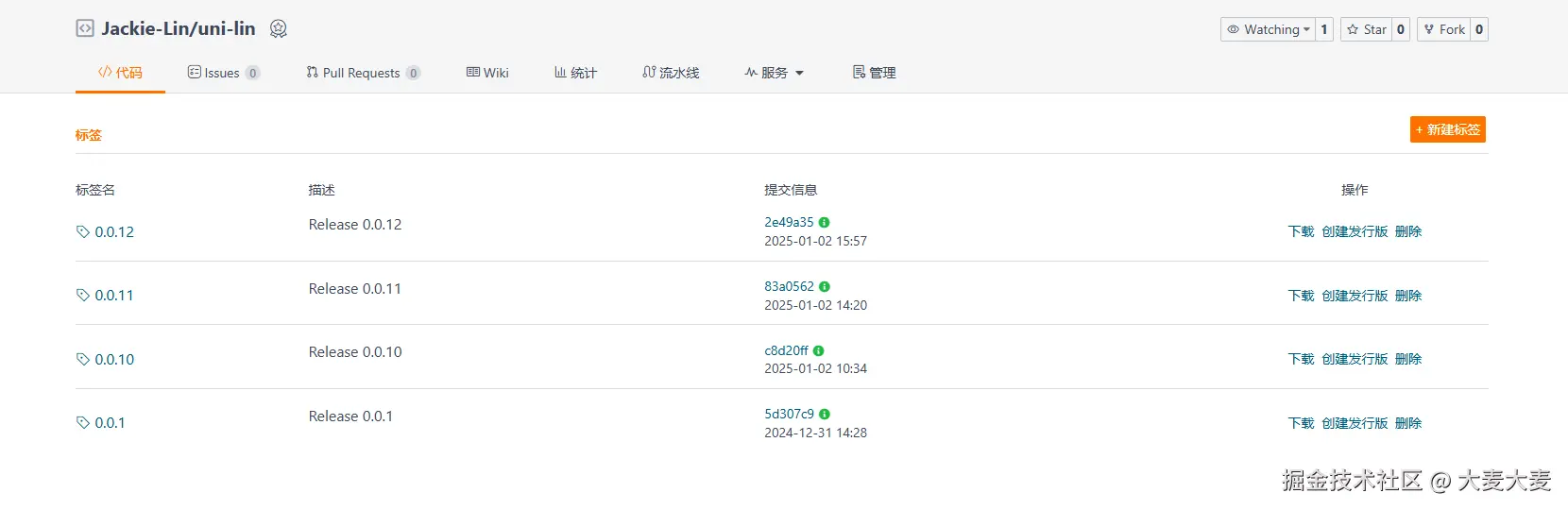
Task: Click the tag icon next to 0.0.1
Action: [83, 423]
